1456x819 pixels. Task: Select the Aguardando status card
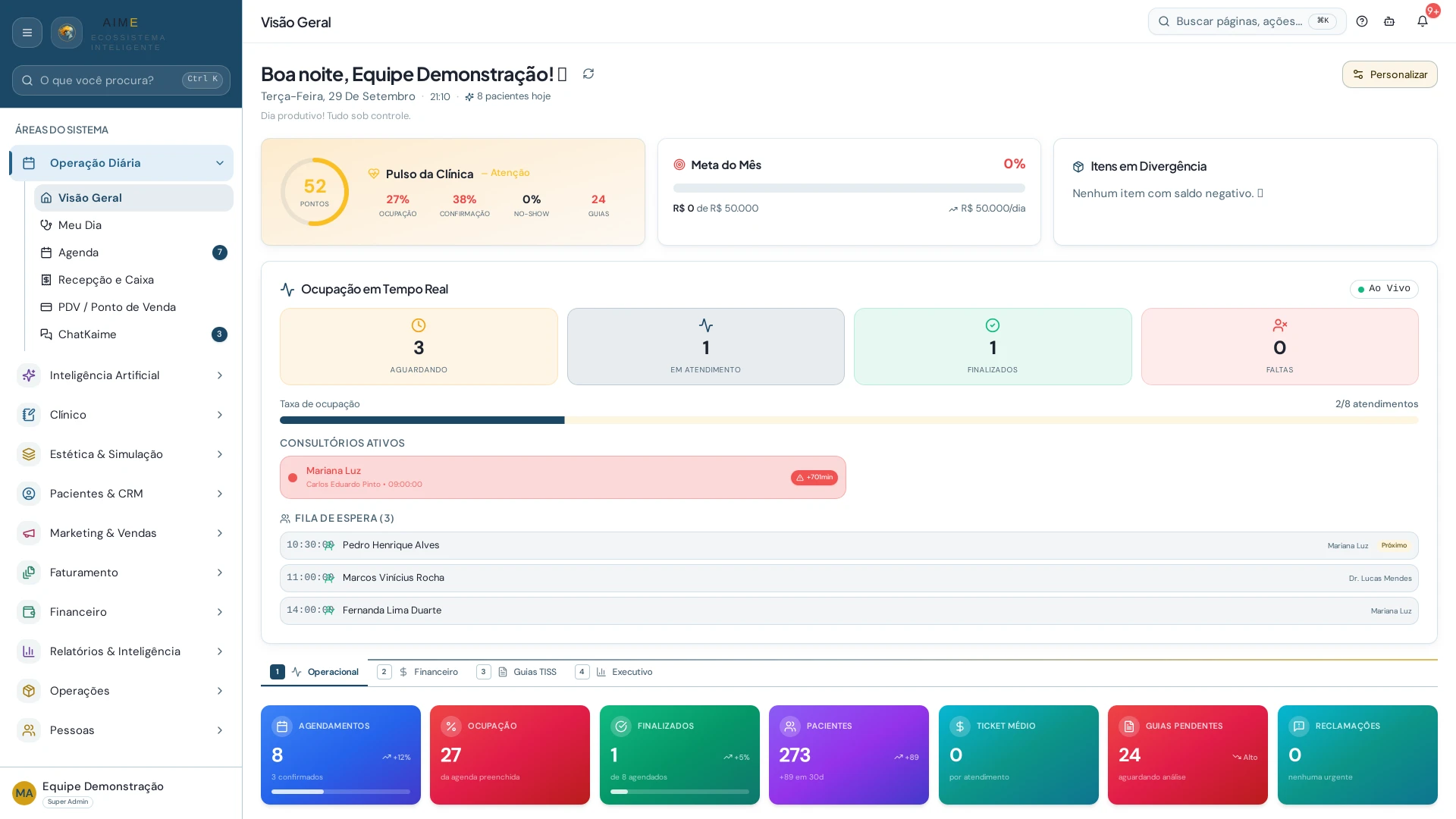pyautogui.click(x=419, y=347)
